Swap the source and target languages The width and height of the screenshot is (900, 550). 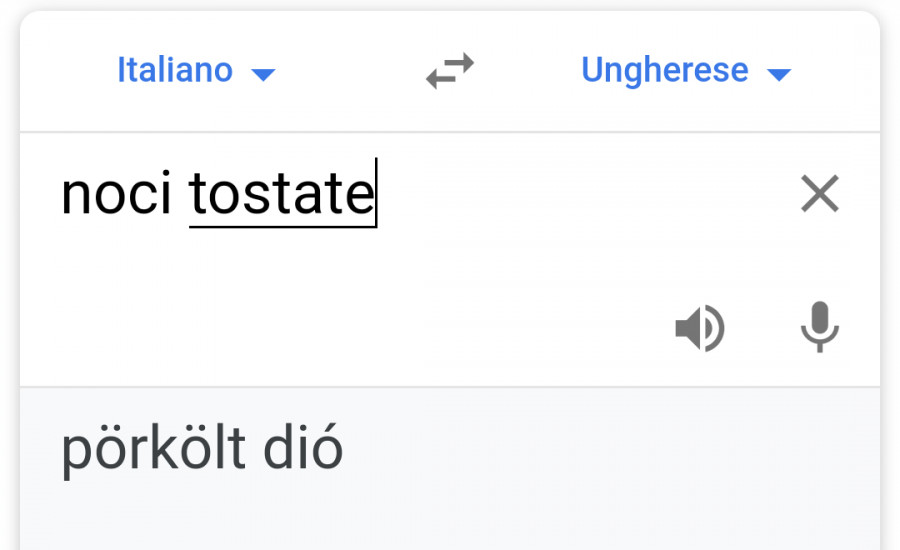click(x=449, y=72)
